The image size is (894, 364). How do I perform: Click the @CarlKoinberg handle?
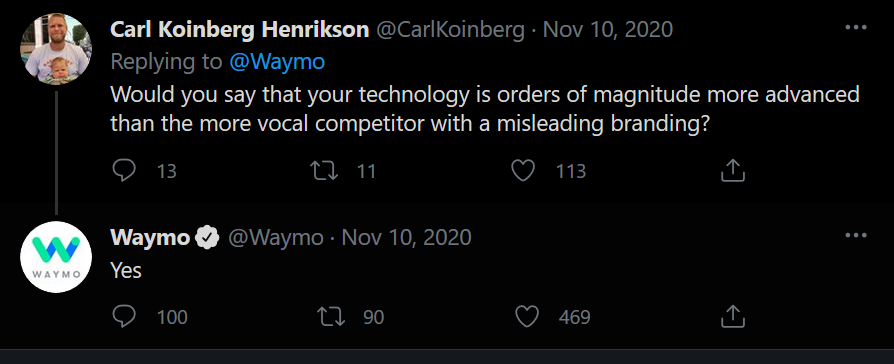[x=450, y=30]
